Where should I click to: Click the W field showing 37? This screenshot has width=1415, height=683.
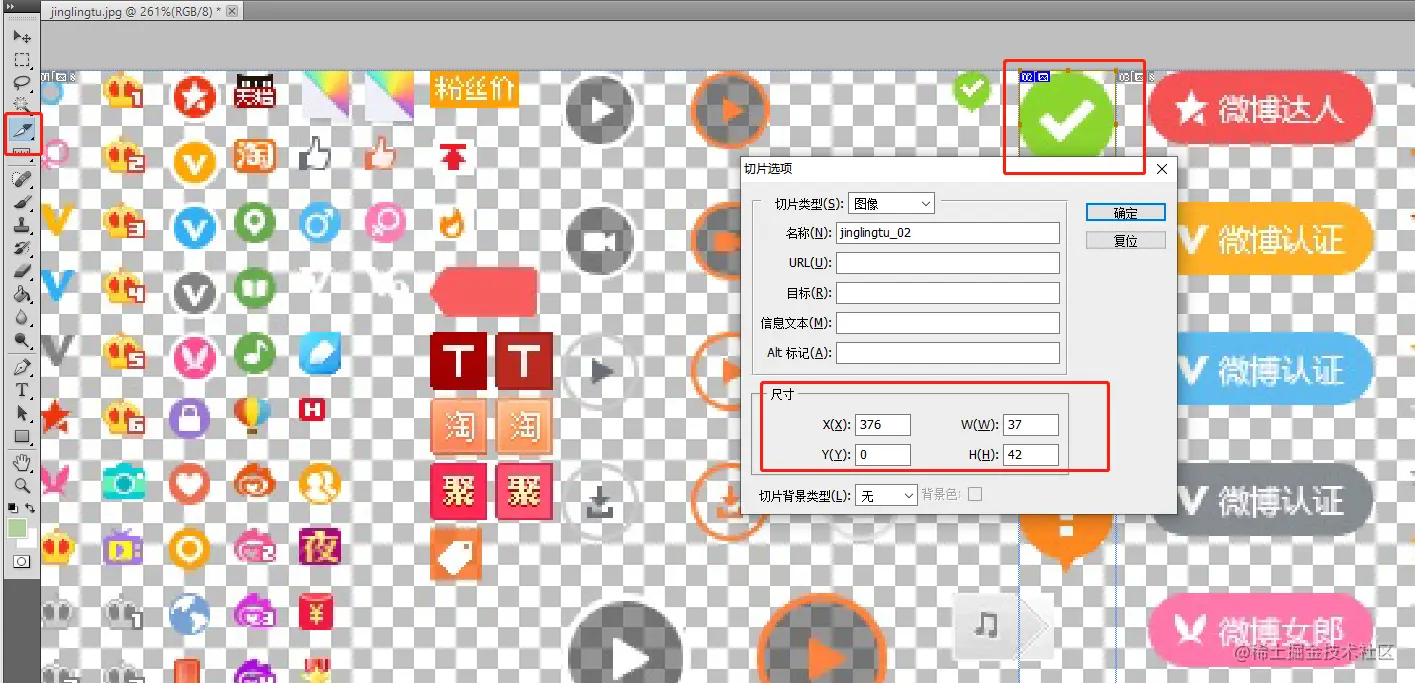pyautogui.click(x=1031, y=425)
